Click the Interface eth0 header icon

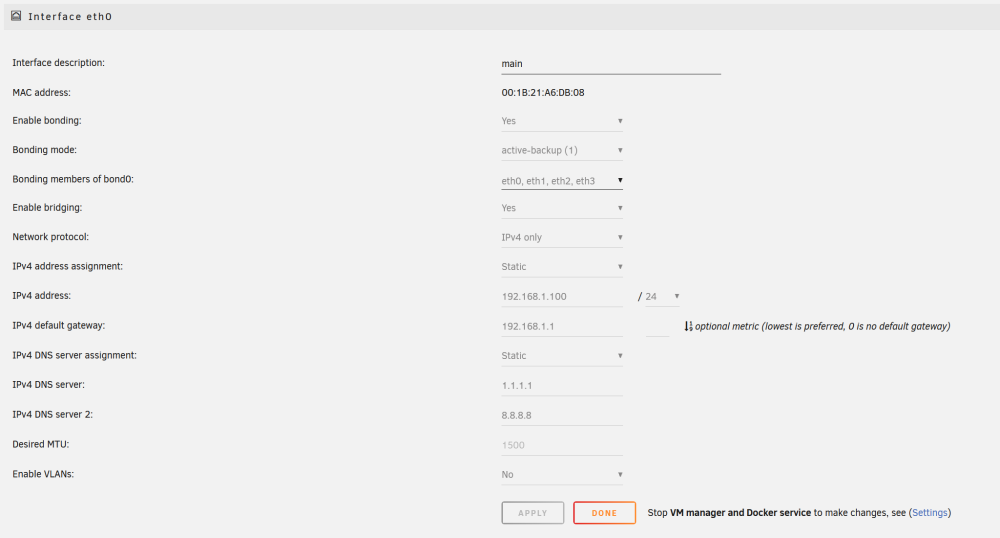pyautogui.click(x=16, y=16)
